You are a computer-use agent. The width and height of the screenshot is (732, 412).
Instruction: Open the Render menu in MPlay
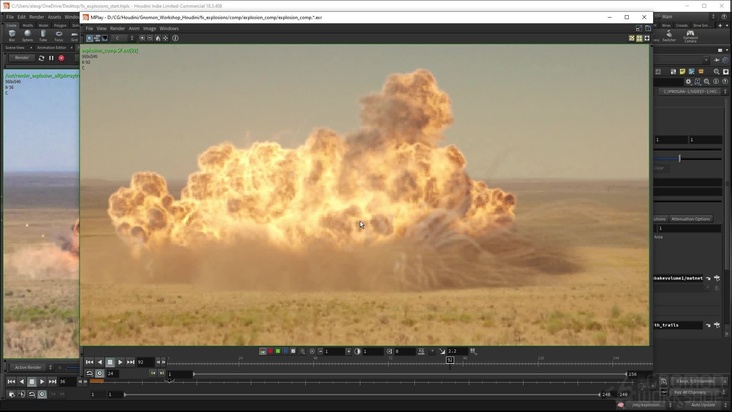point(117,28)
